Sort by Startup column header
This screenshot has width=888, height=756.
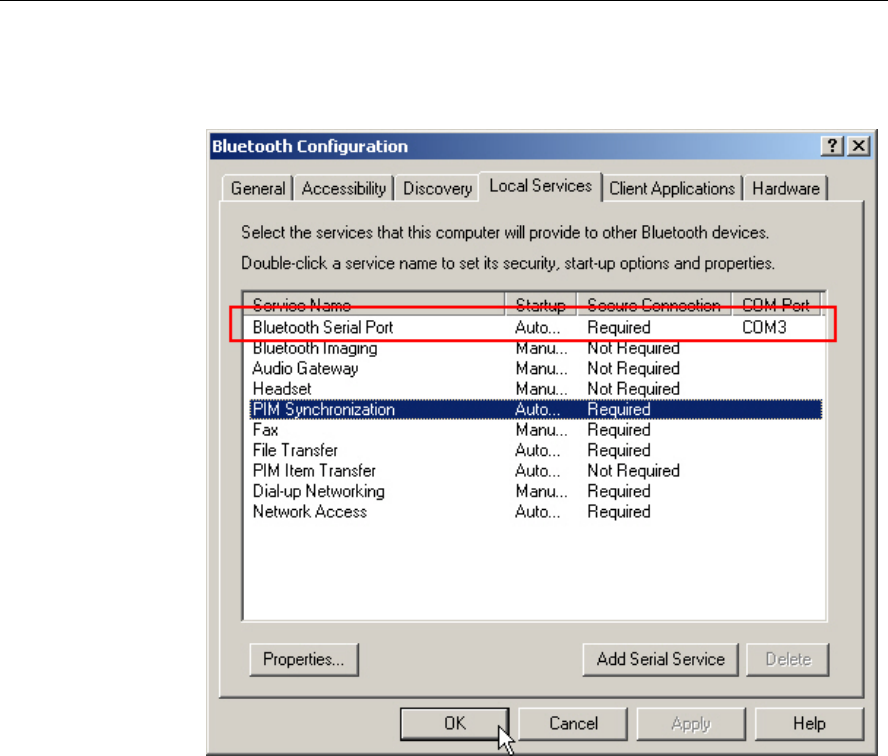tap(540, 305)
